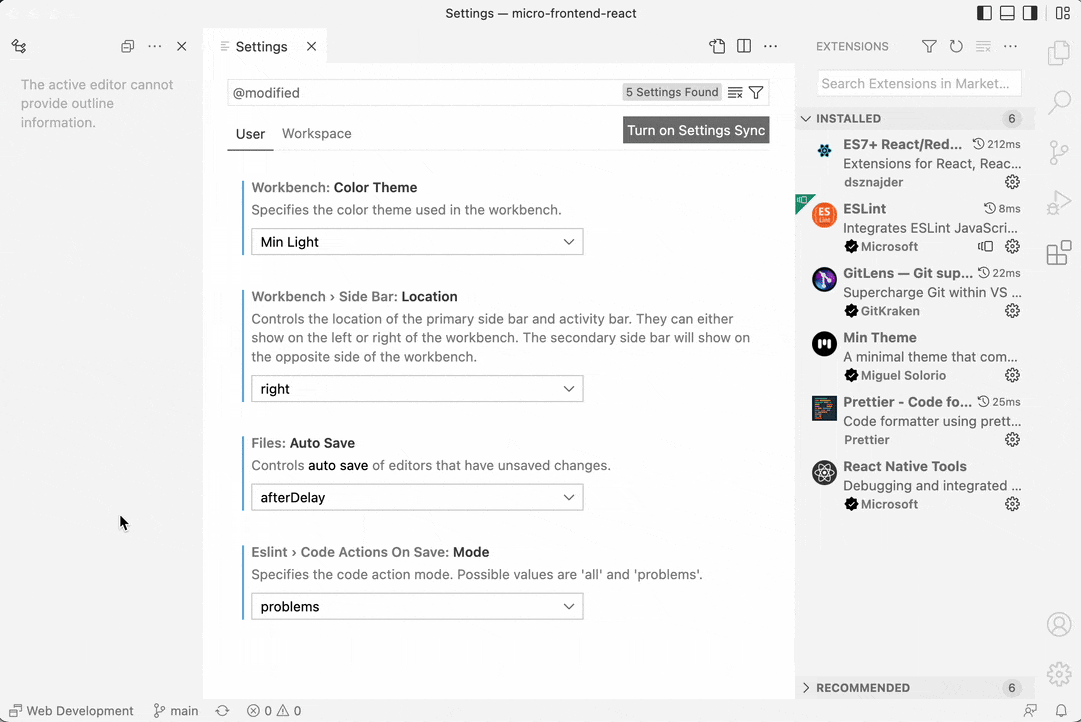Refresh the Extensions list
The height and width of the screenshot is (722, 1081).
pos(956,46)
